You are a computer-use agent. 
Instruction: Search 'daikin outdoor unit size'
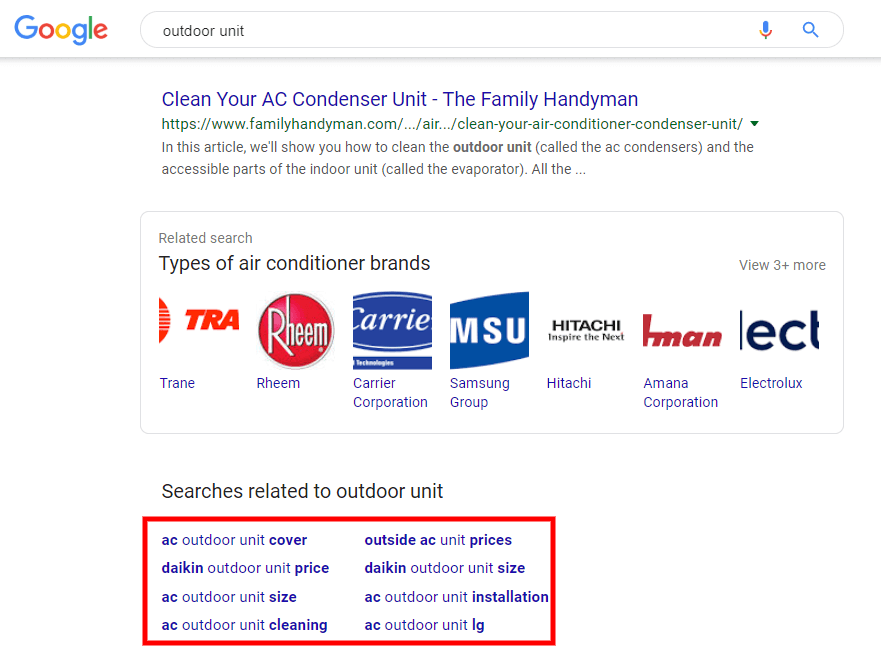(x=444, y=568)
